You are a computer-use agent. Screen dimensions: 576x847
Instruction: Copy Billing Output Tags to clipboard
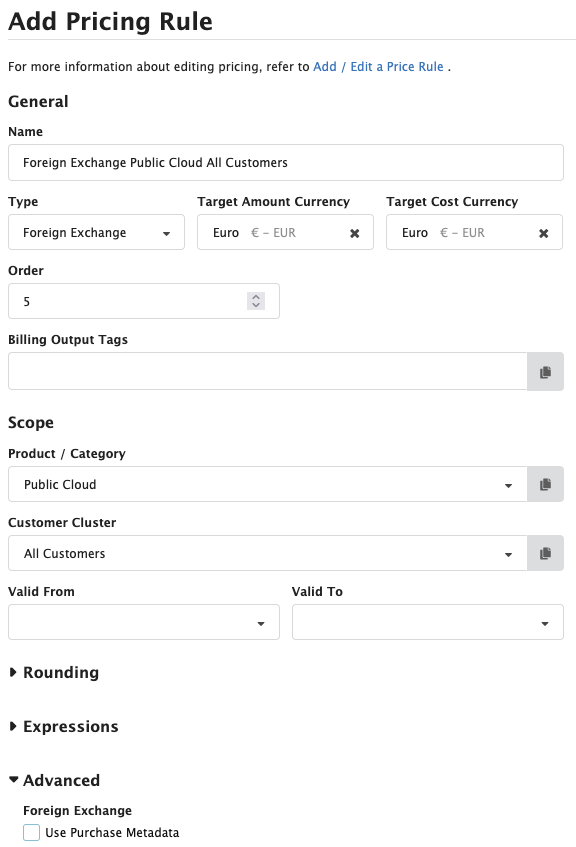pos(545,372)
